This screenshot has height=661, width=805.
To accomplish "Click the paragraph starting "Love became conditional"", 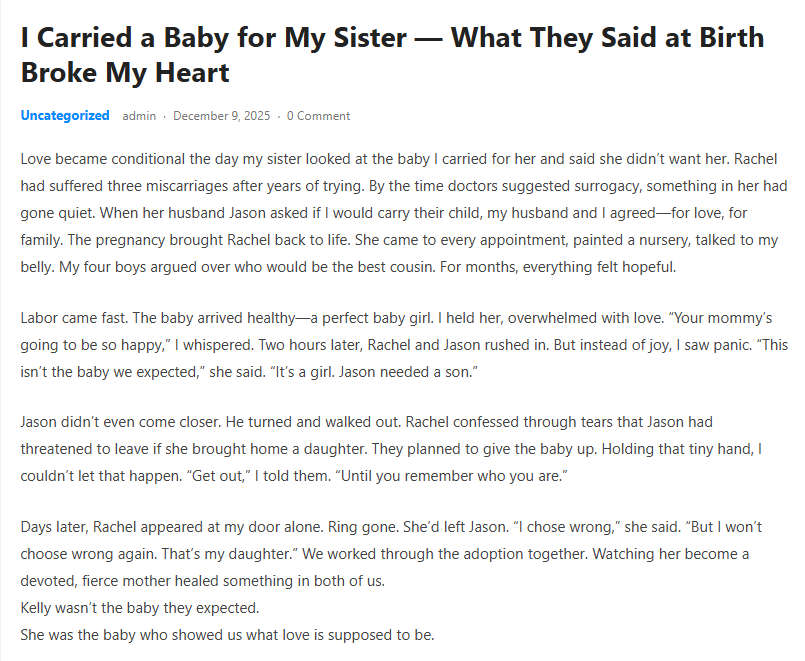I will [x=400, y=214].
